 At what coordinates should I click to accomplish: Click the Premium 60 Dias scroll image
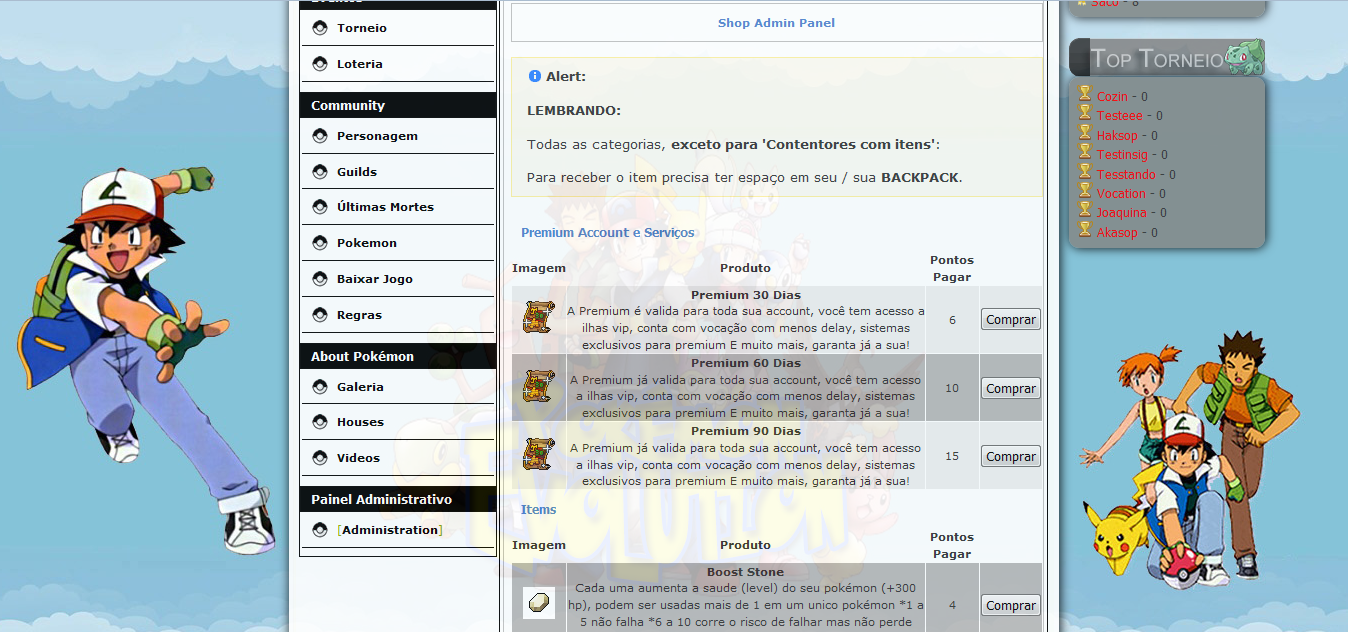tap(539, 386)
